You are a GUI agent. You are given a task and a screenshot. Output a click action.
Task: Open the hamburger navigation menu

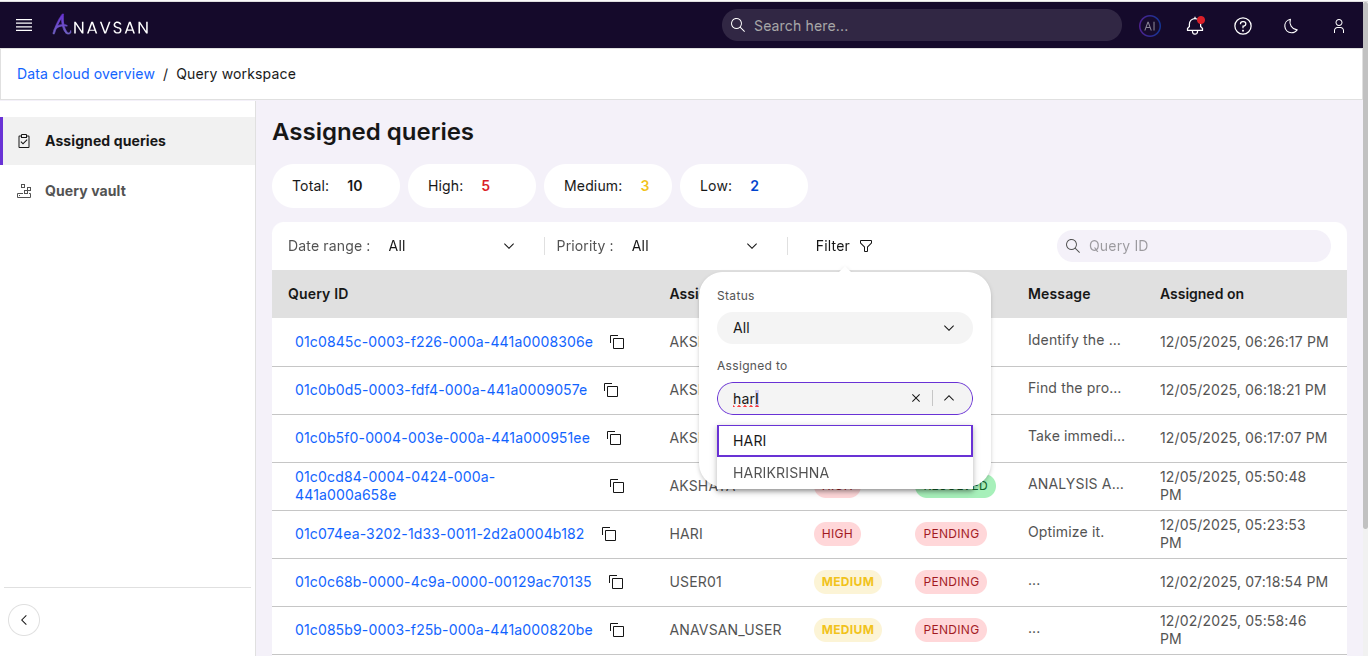[24, 25]
